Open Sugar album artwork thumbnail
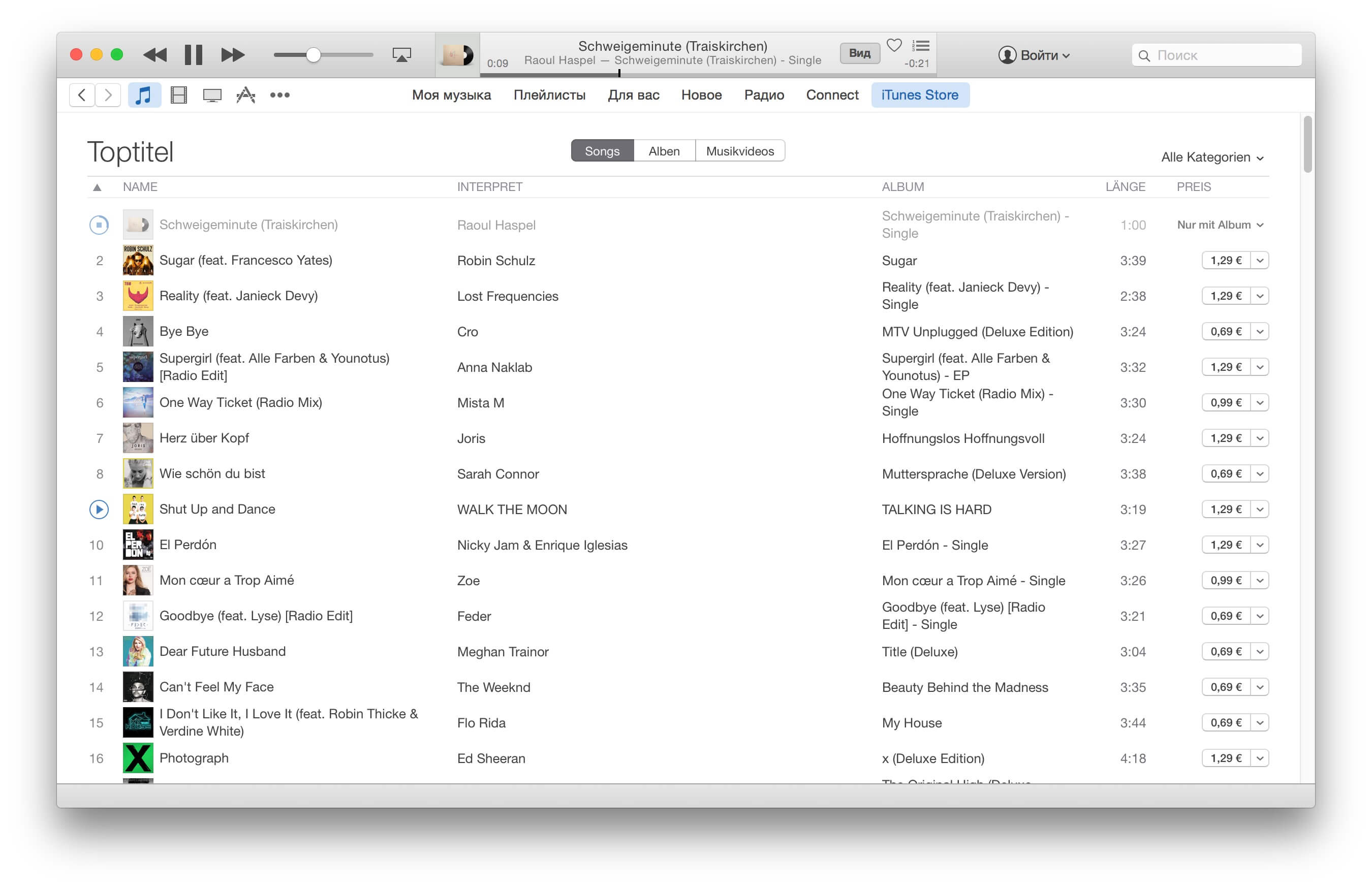Image resolution: width=1372 pixels, height=889 pixels. tap(138, 261)
